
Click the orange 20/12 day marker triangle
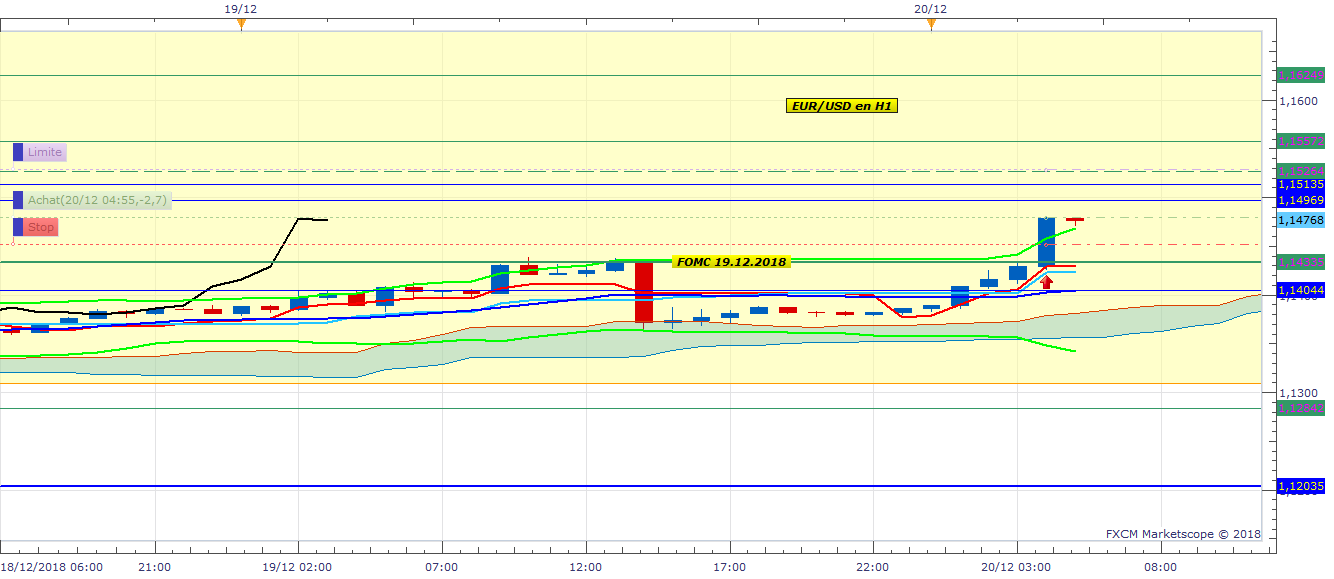click(931, 23)
